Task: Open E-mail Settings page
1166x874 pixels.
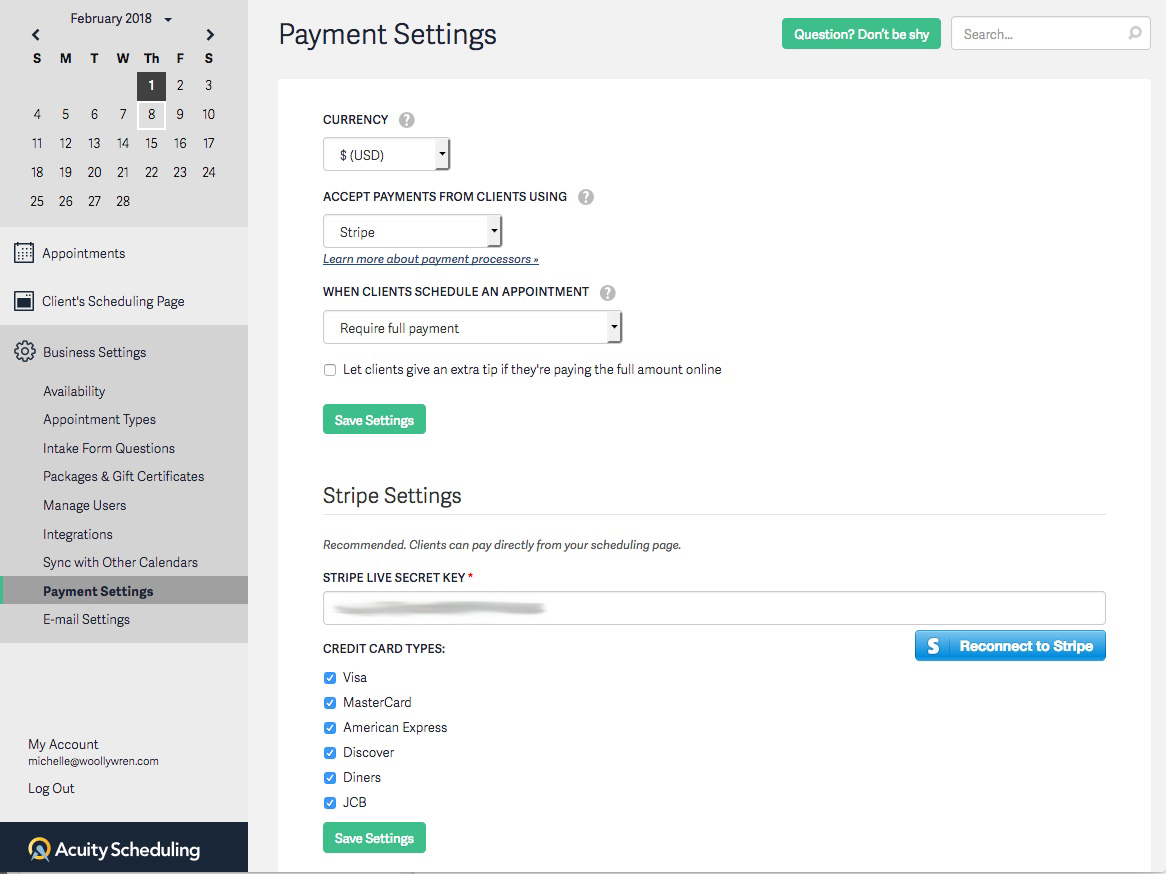Action: click(x=86, y=620)
